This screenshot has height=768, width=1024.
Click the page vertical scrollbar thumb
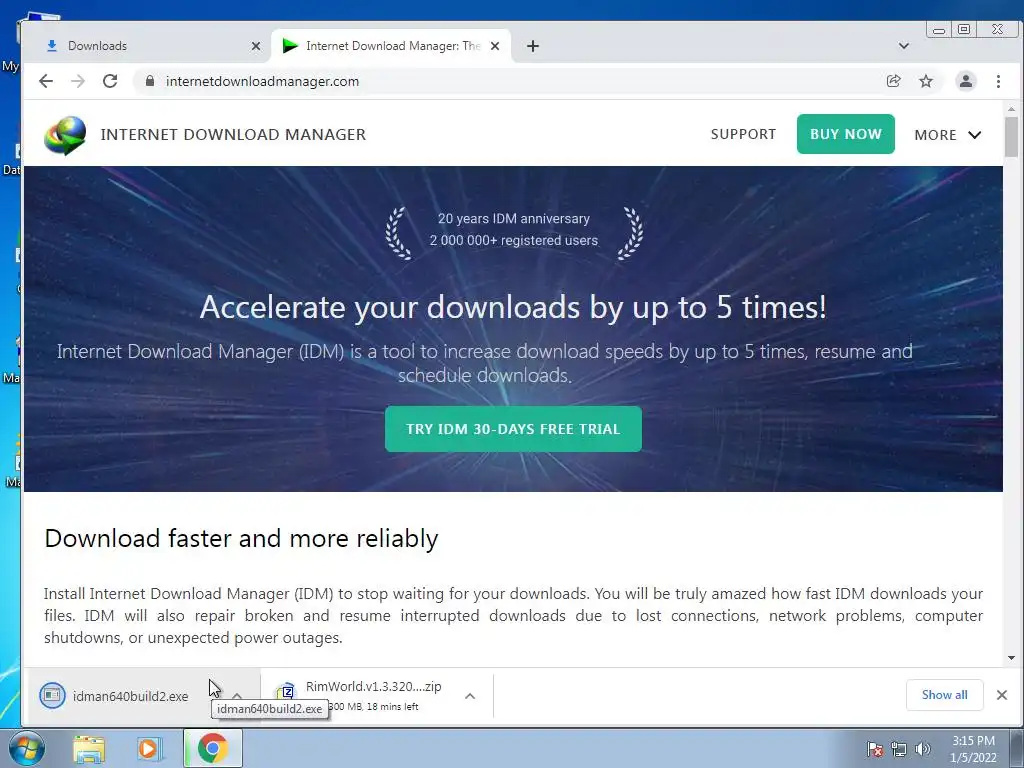(x=1012, y=137)
